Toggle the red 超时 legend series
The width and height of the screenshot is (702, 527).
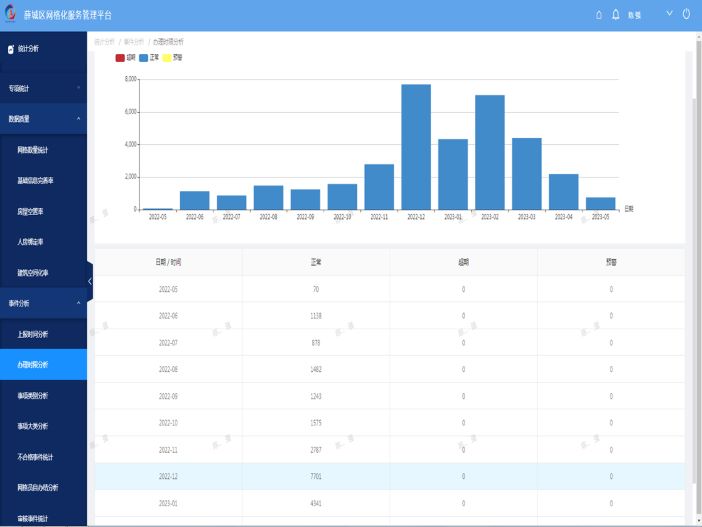tap(125, 57)
